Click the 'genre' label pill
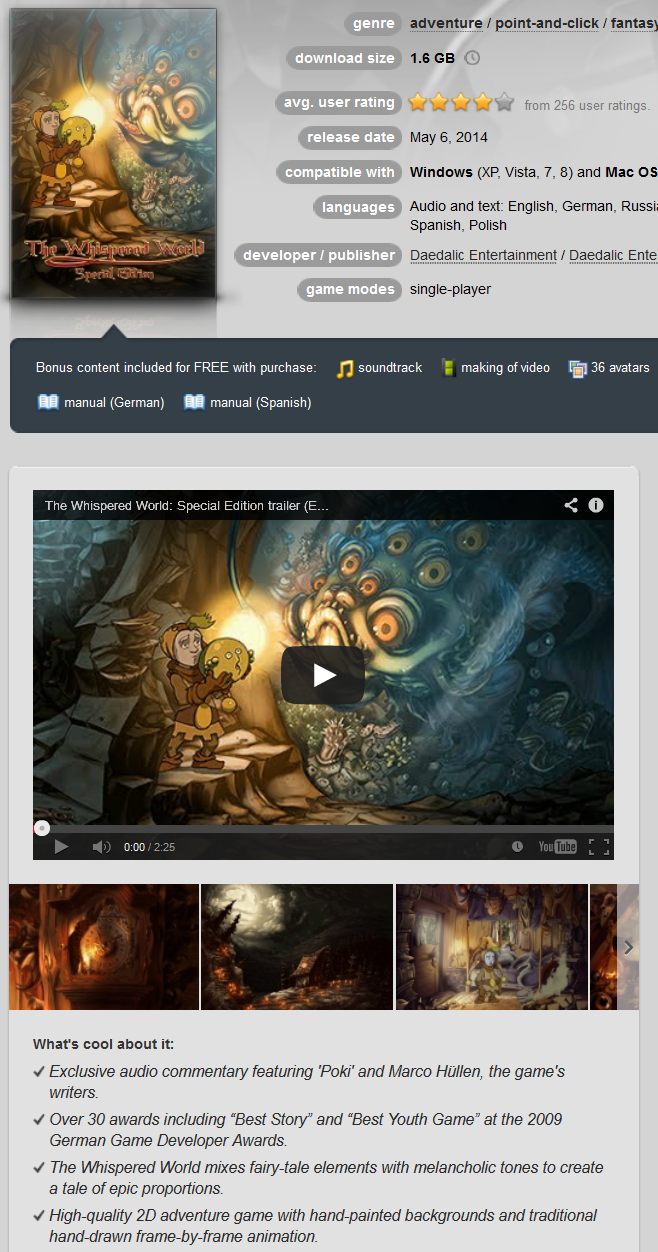Viewport: 658px width, 1252px height. pos(373,23)
